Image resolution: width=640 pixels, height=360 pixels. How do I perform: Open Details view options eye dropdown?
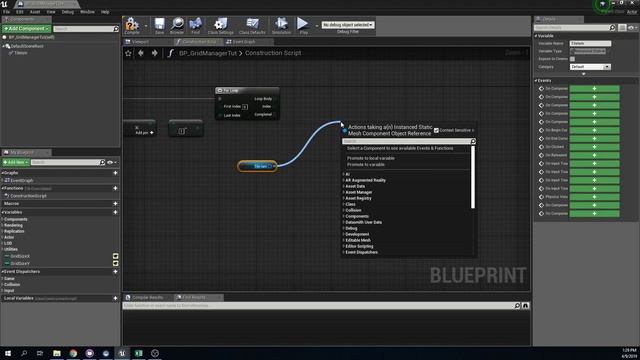pyautogui.click(x=633, y=28)
